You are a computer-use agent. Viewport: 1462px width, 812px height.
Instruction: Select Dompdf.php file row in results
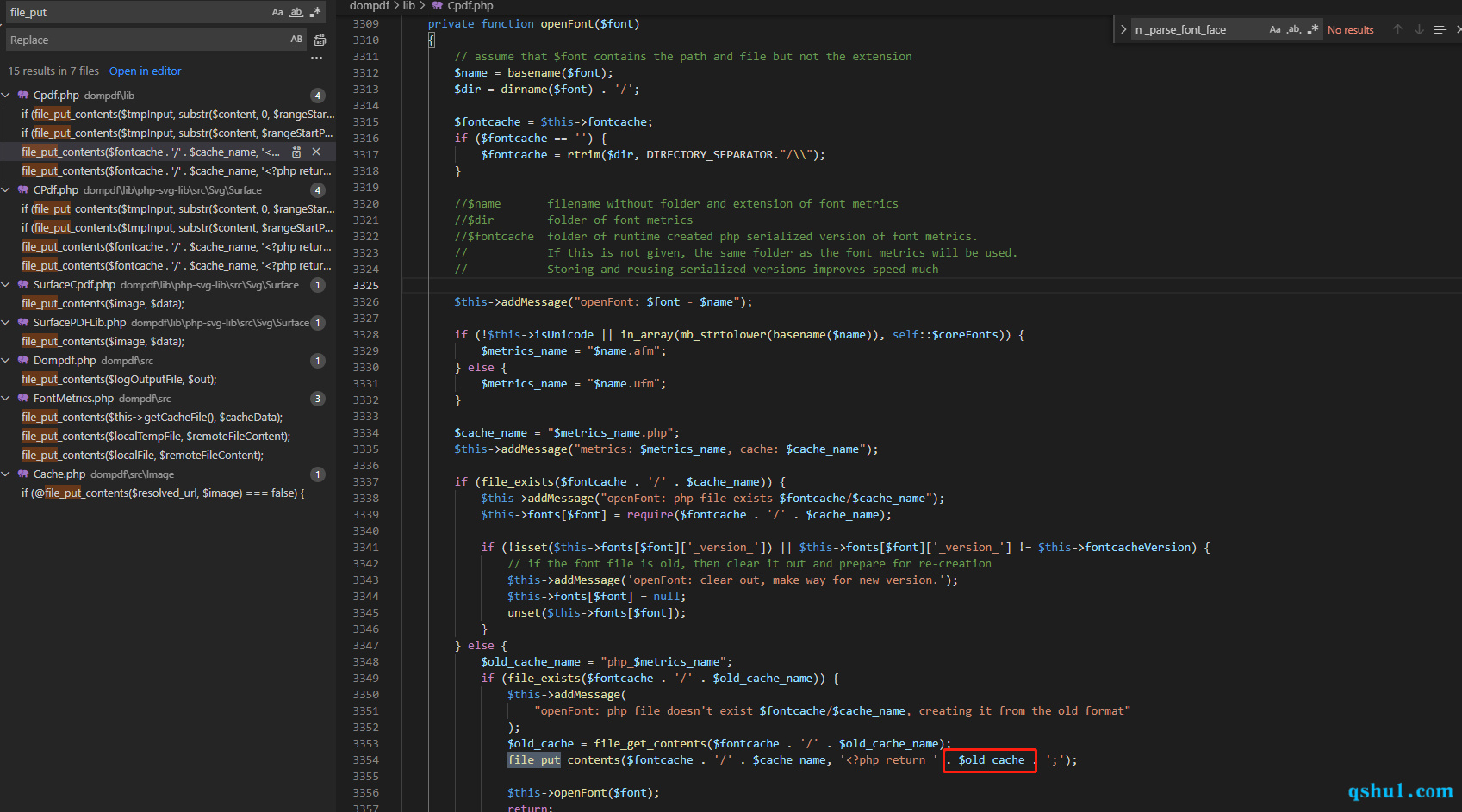[168, 361]
